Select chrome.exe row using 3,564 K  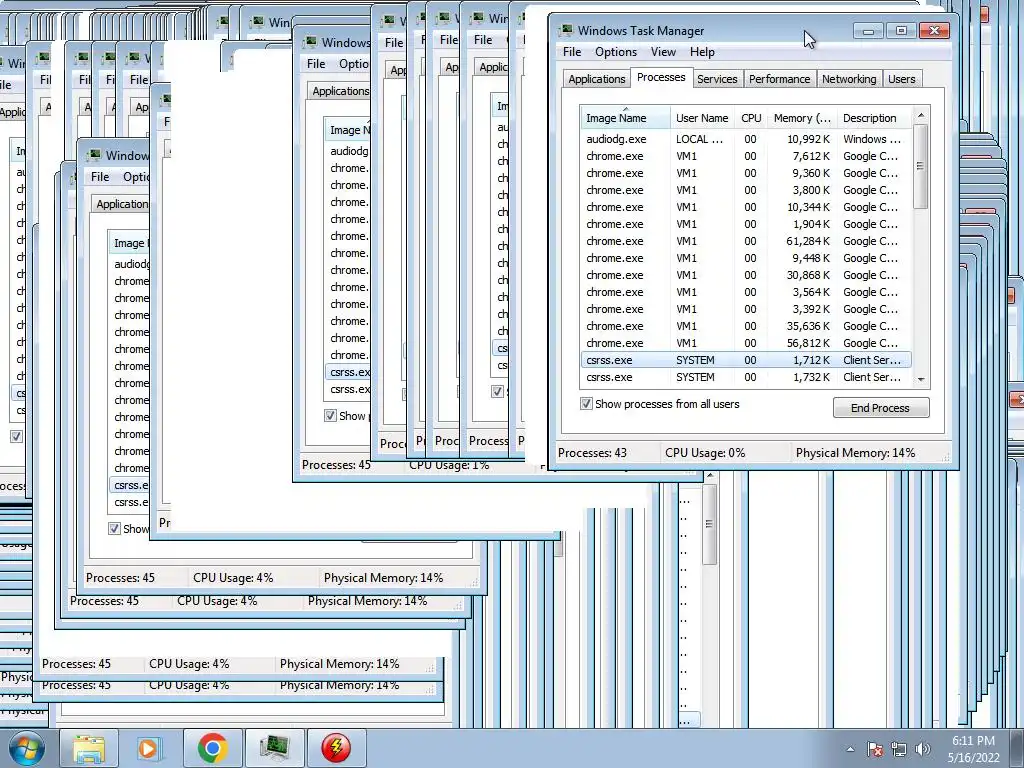point(746,292)
